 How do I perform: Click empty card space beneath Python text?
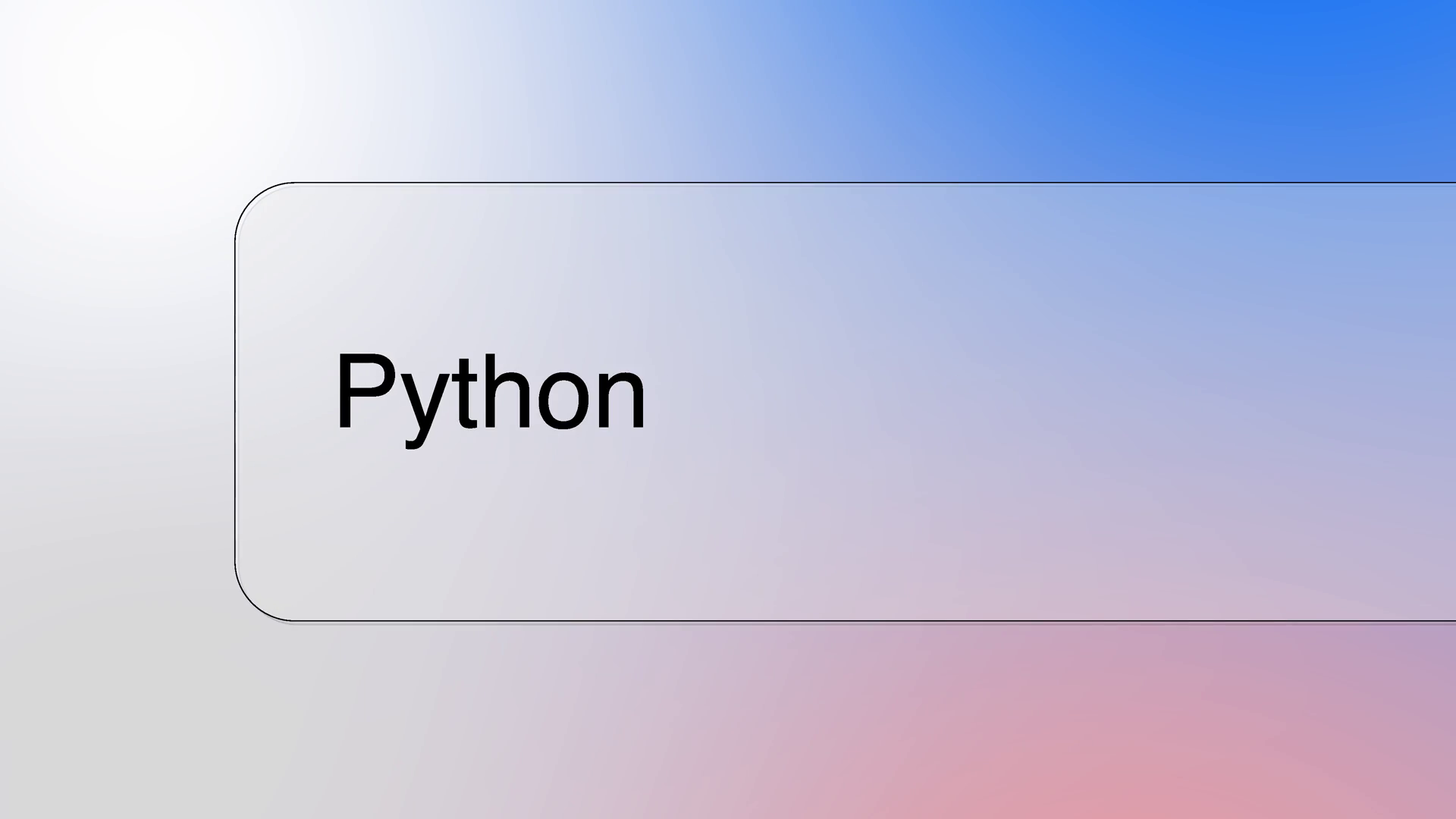coord(493,531)
